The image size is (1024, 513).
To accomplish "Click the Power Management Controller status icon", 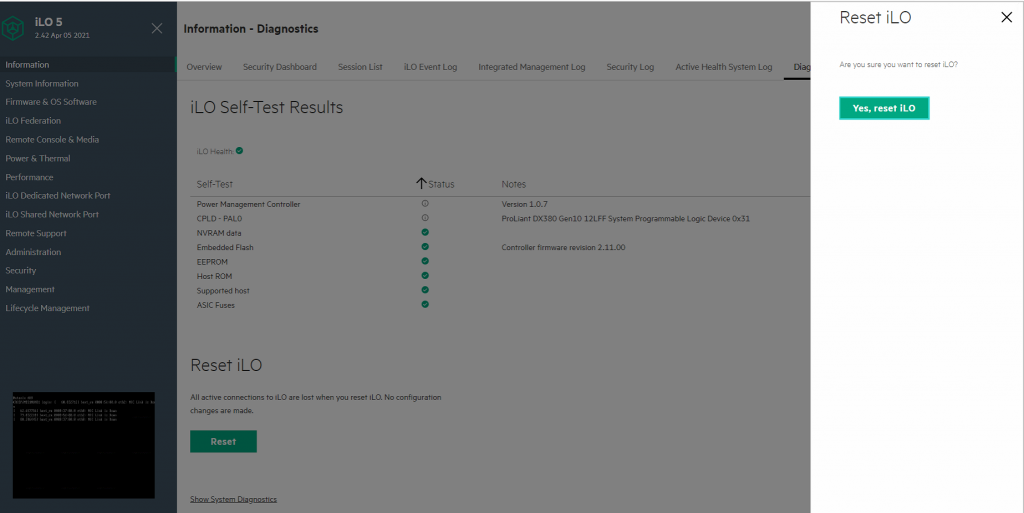I will [425, 203].
